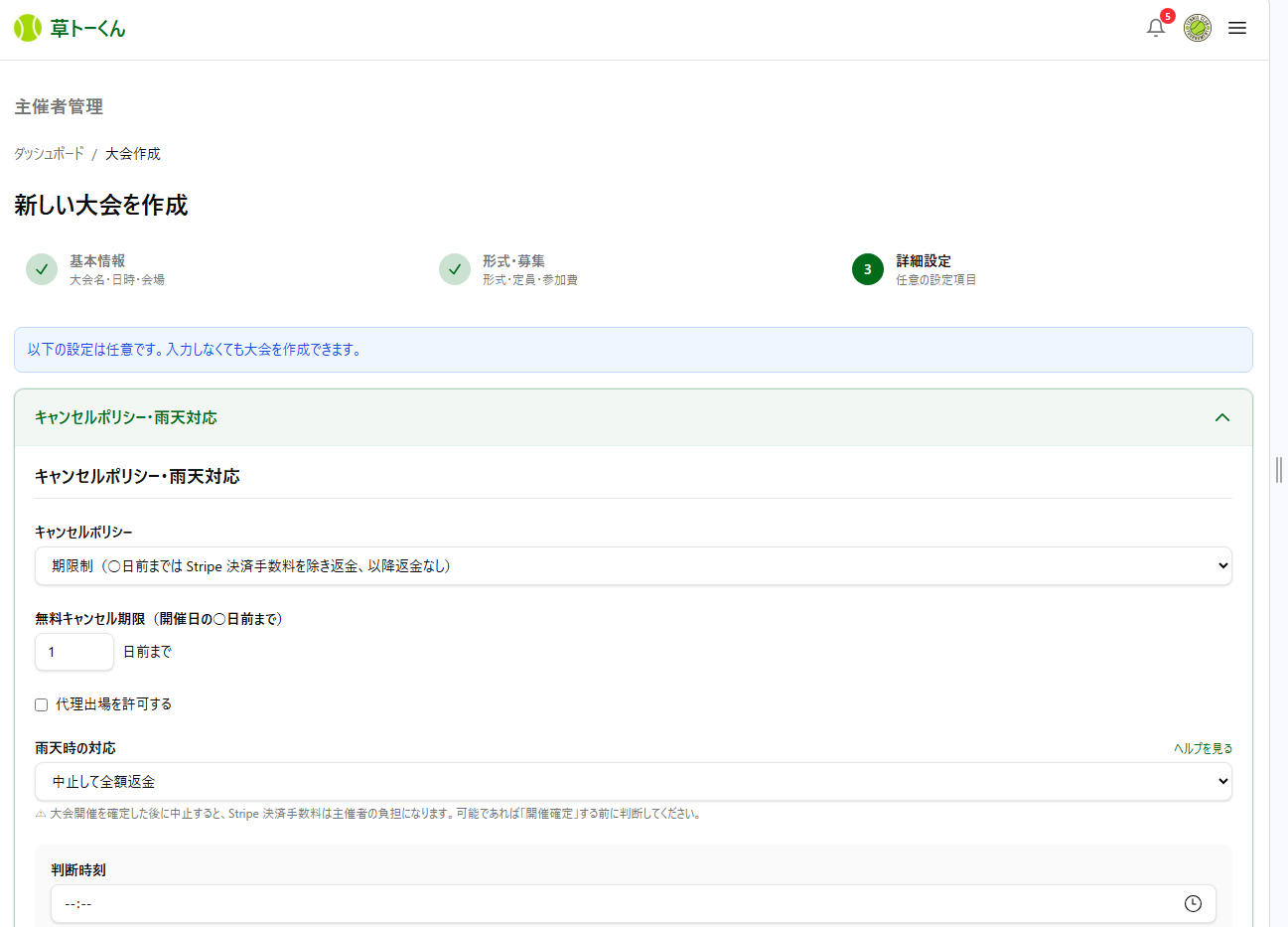Open the hamburger navigation menu
This screenshot has width=1288, height=927.
tap(1237, 28)
